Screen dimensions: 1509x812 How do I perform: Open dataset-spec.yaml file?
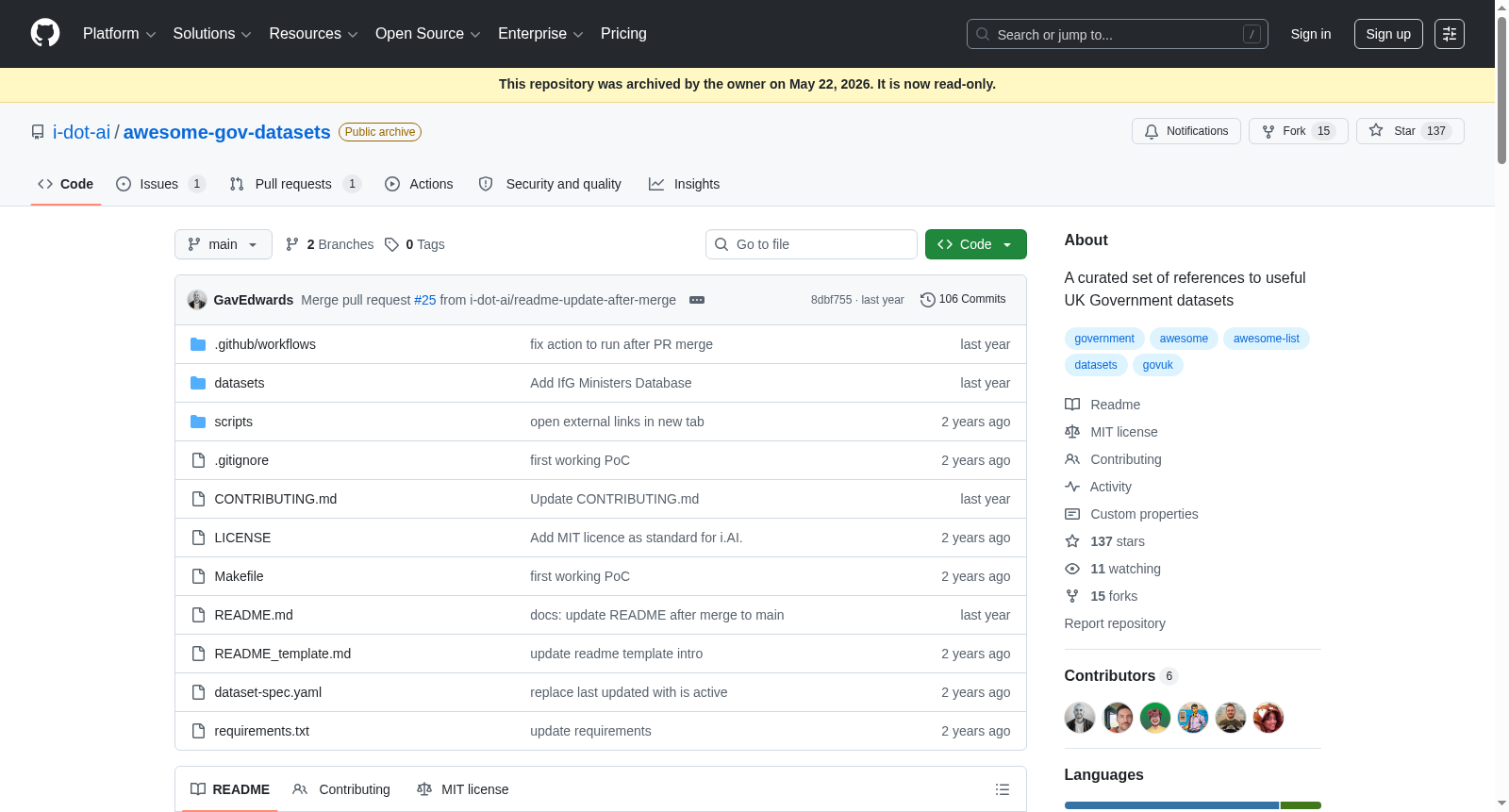268,692
